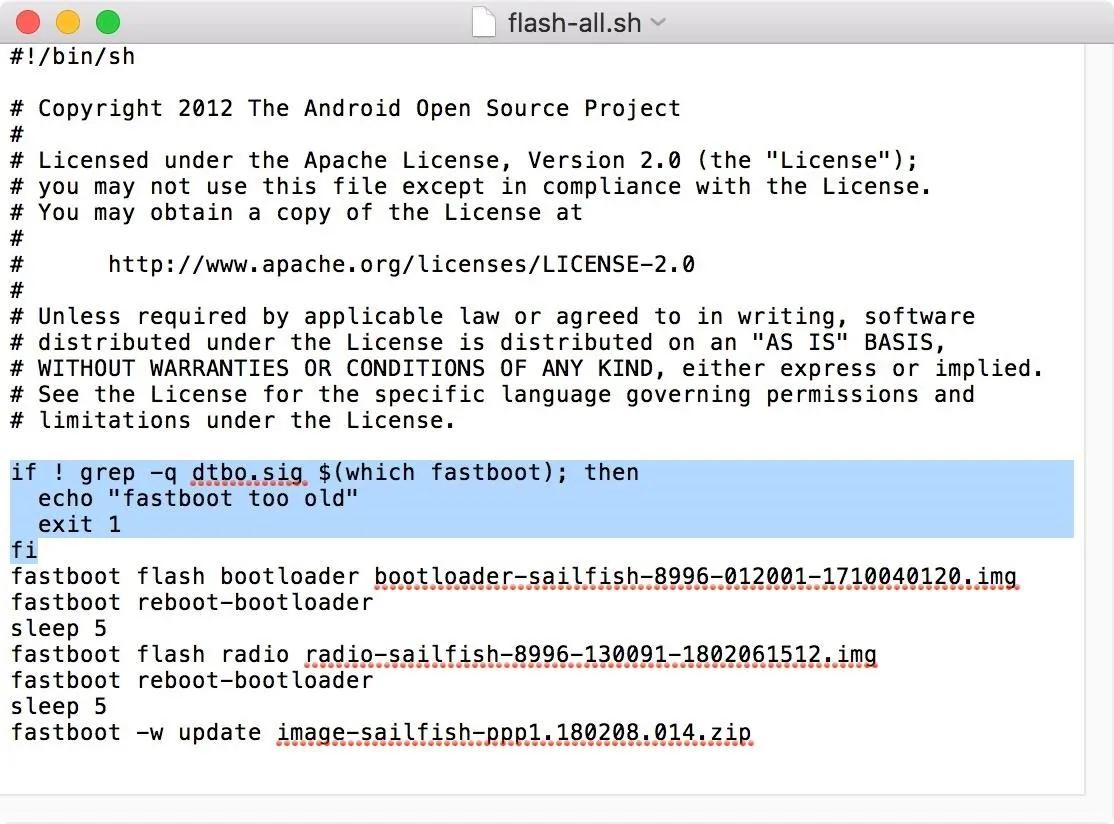1114x824 pixels.
Task: Click the image-sailfish-ppp1.180208.014.zip filename
Action: [514, 733]
